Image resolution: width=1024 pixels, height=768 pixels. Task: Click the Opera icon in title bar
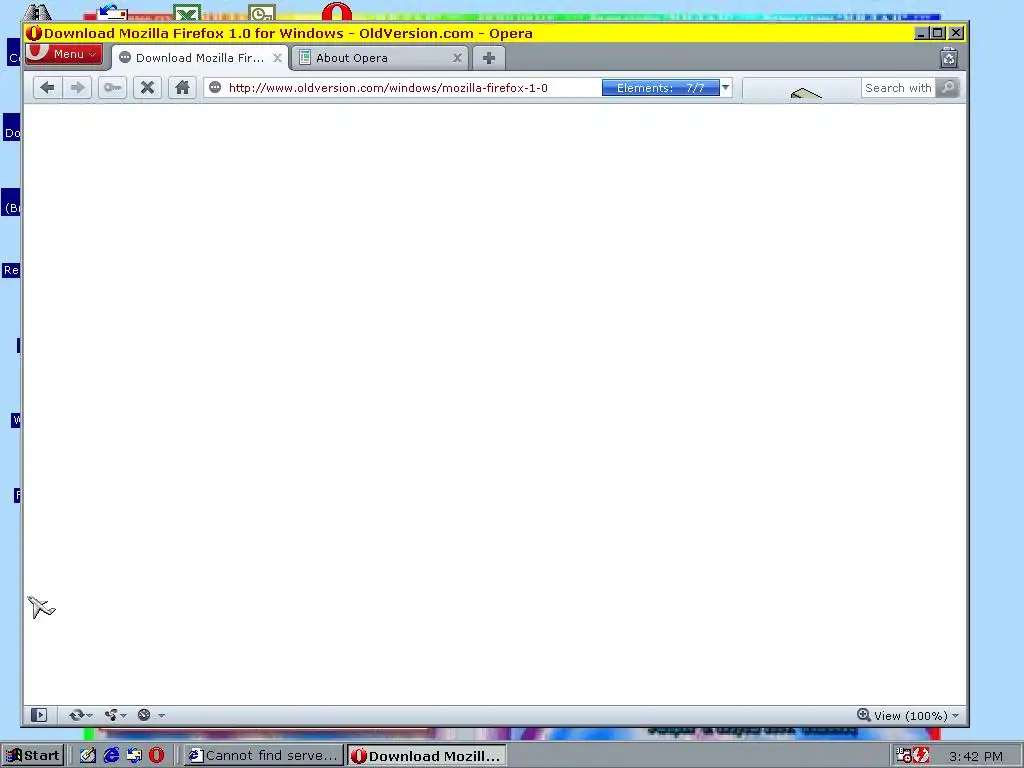[x=34, y=33]
